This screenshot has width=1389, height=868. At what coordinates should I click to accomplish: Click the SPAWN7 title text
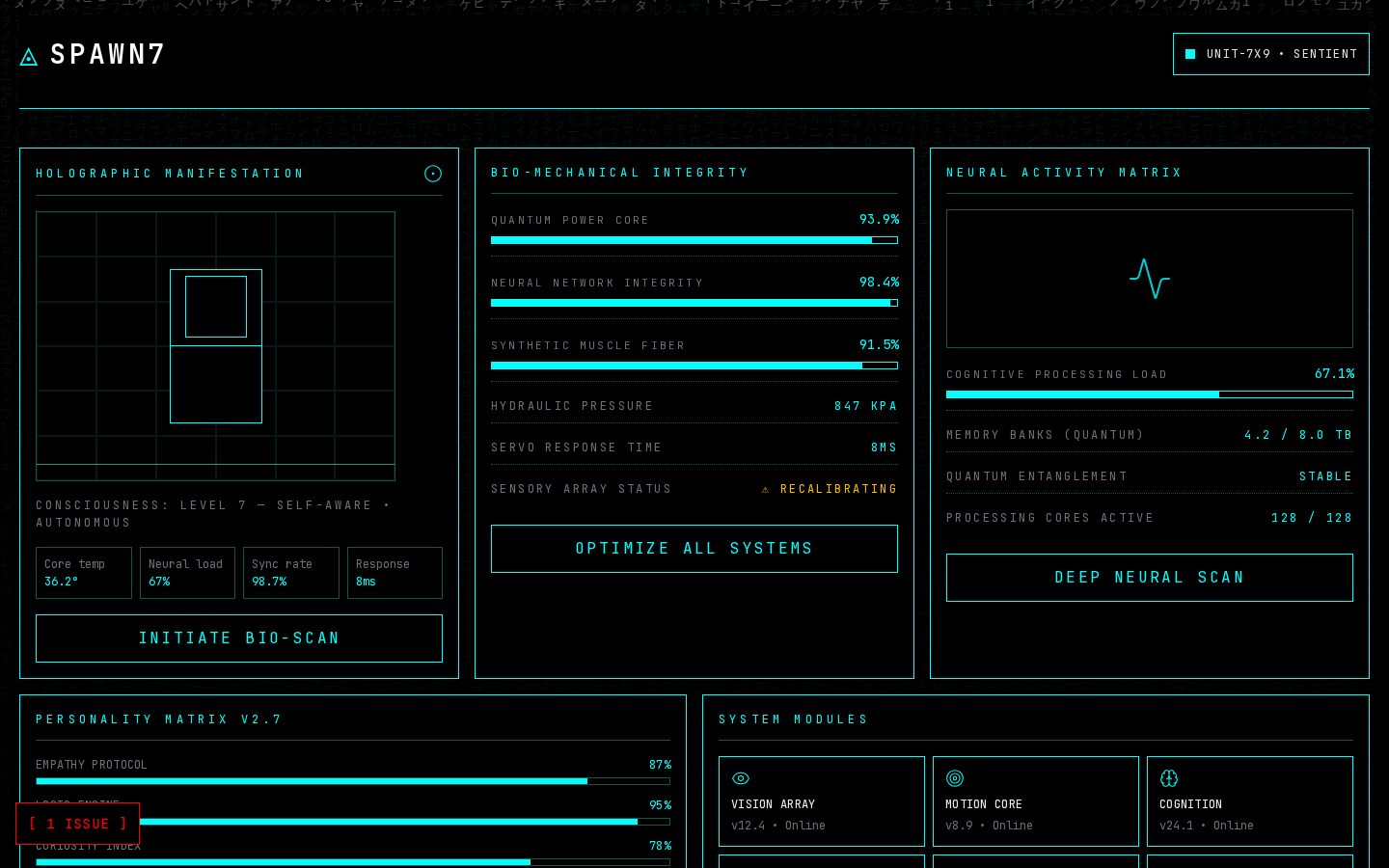tap(108, 55)
